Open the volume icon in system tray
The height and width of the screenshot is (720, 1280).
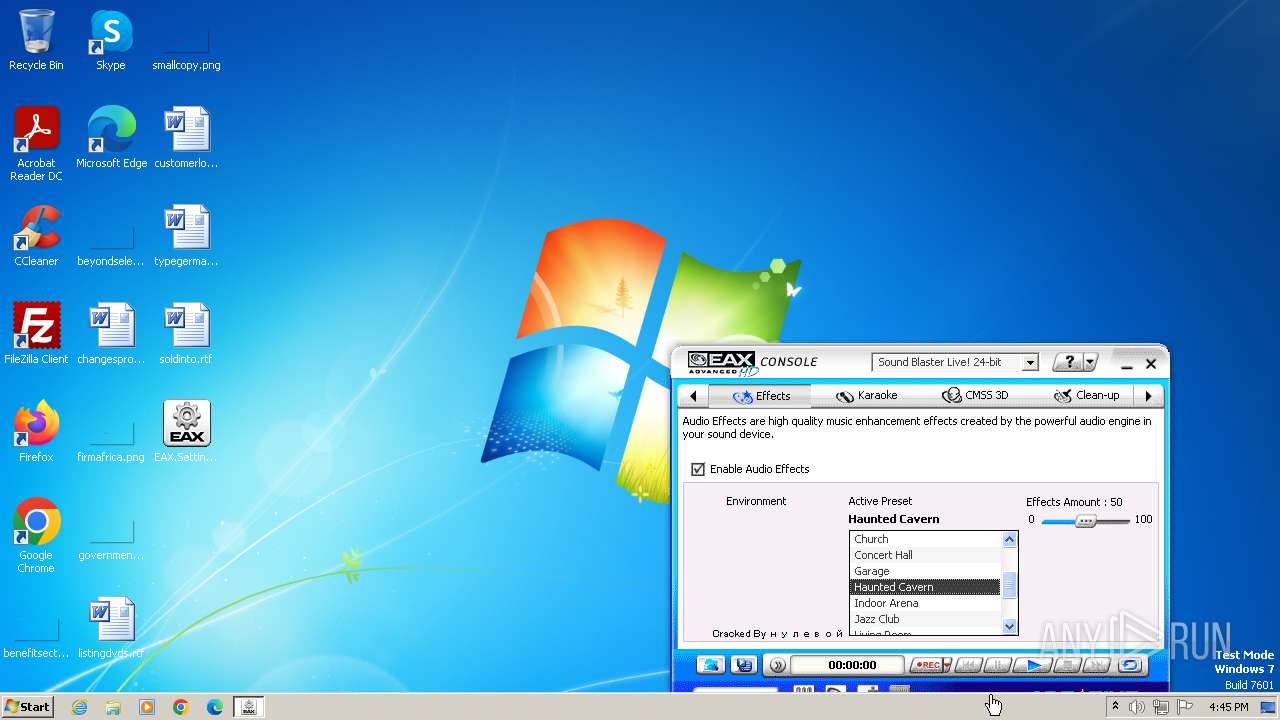[1137, 707]
